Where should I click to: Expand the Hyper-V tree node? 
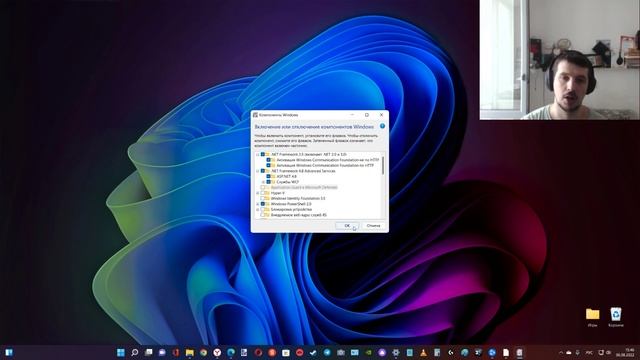[x=257, y=193]
